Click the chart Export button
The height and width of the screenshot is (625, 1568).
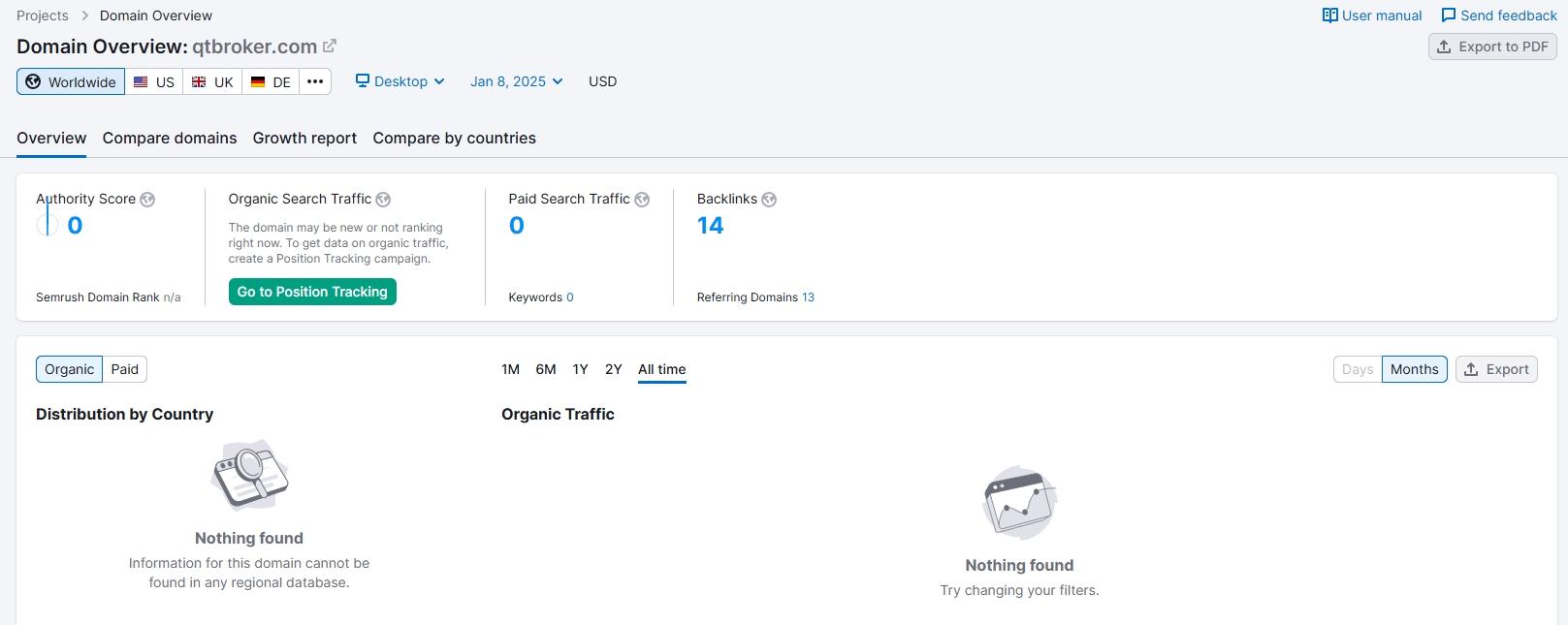[x=1496, y=369]
